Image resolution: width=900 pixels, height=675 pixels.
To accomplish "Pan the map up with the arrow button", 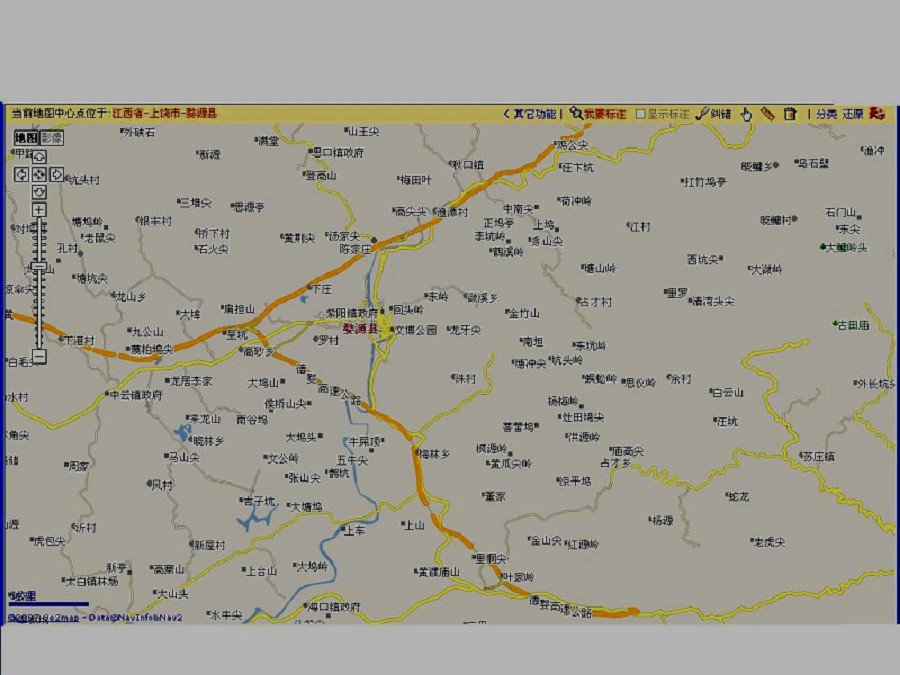I will (39, 157).
